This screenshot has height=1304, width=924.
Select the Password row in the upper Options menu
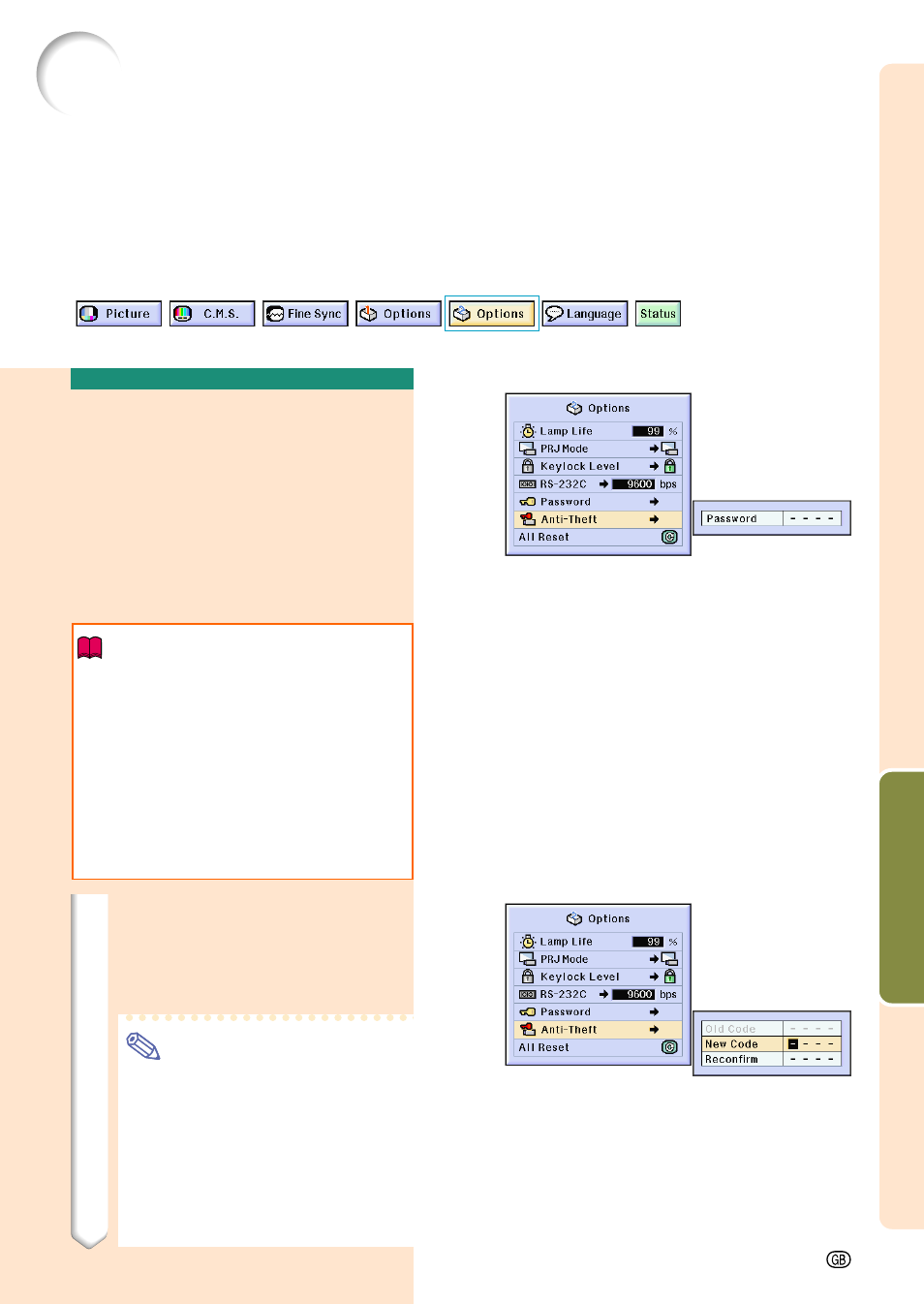598,502
